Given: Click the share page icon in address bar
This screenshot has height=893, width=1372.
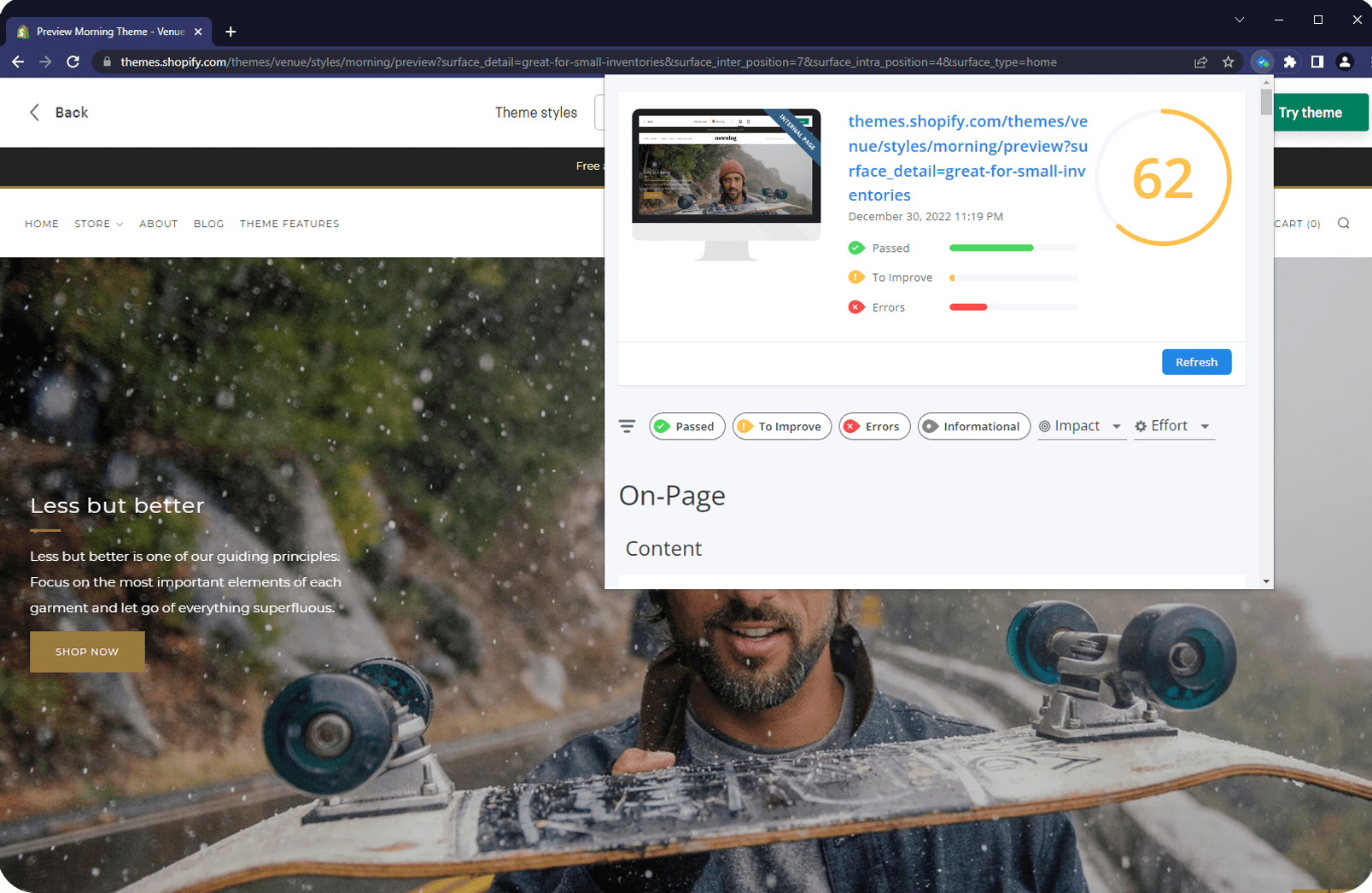Looking at the screenshot, I should pos(1200,61).
